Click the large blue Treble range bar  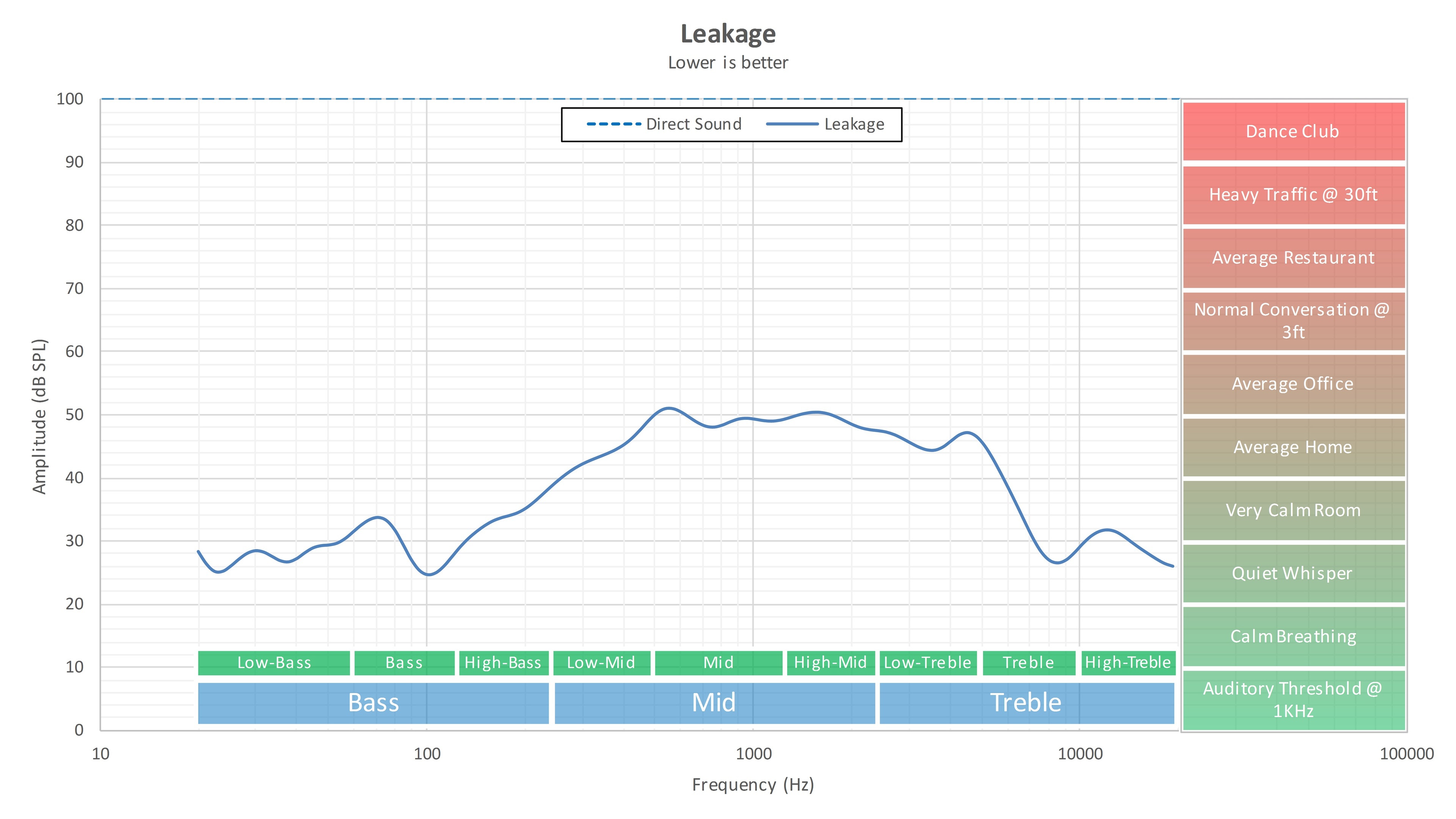click(1026, 703)
